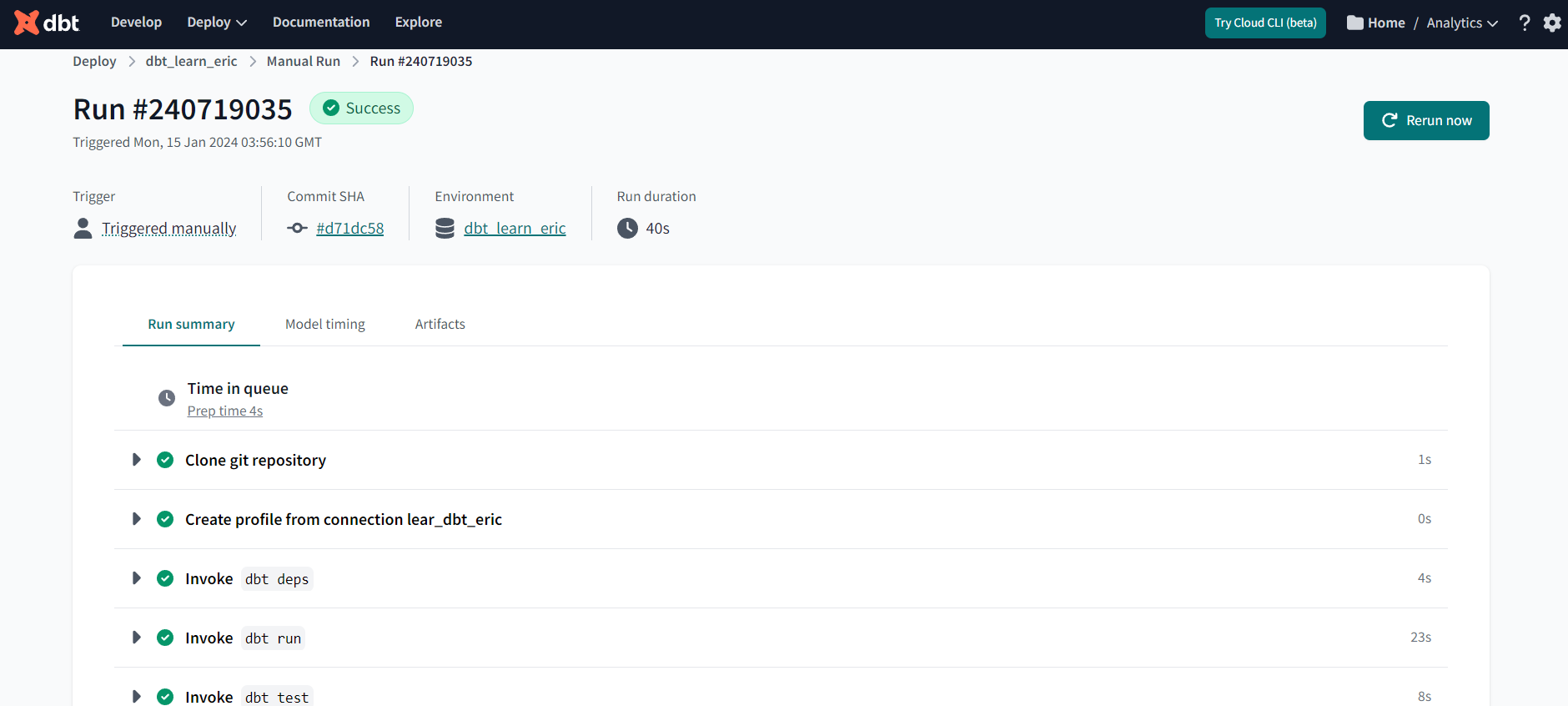Click the Prep time 4s link

coord(225,411)
